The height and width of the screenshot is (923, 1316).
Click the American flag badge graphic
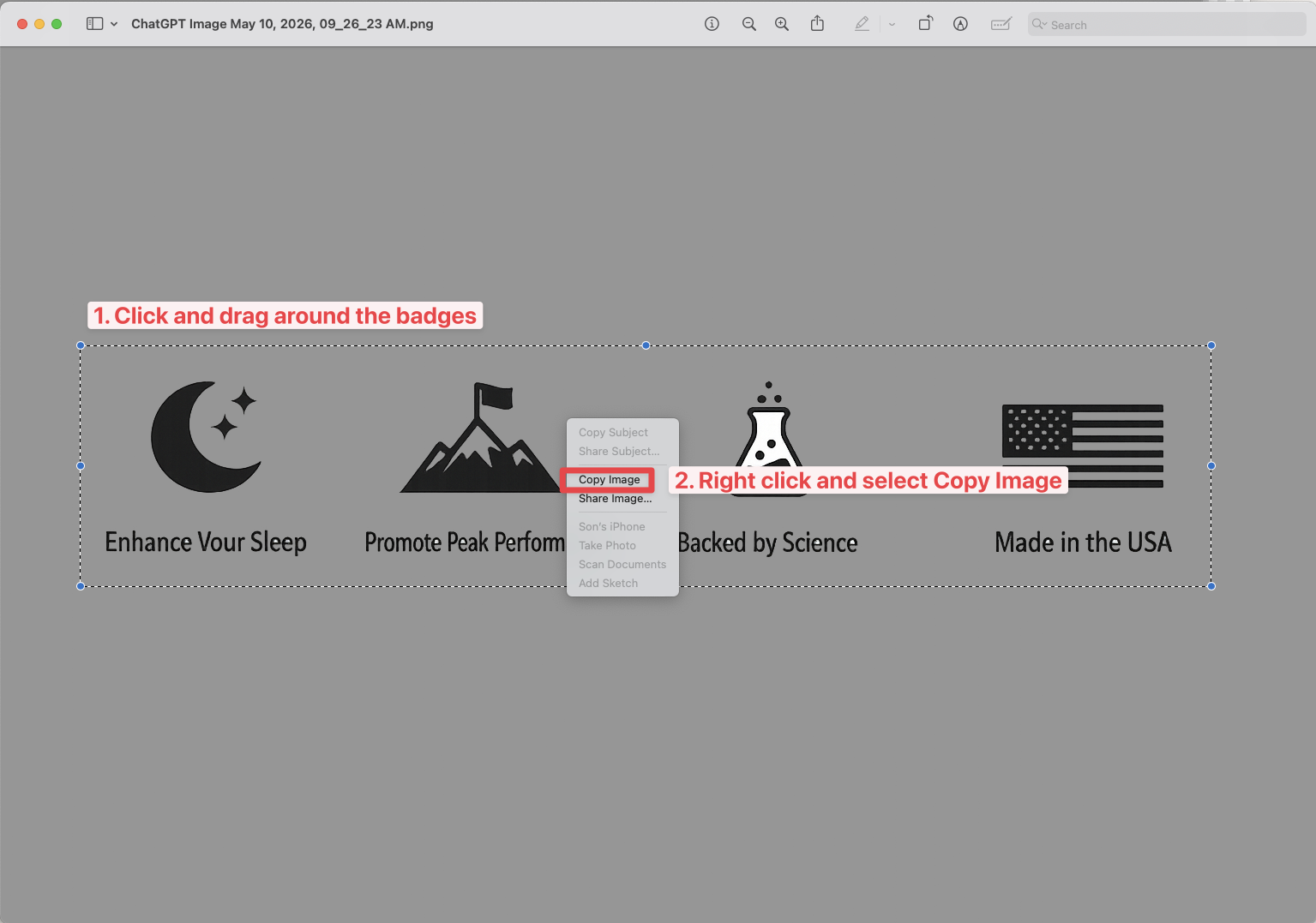pos(1083,446)
